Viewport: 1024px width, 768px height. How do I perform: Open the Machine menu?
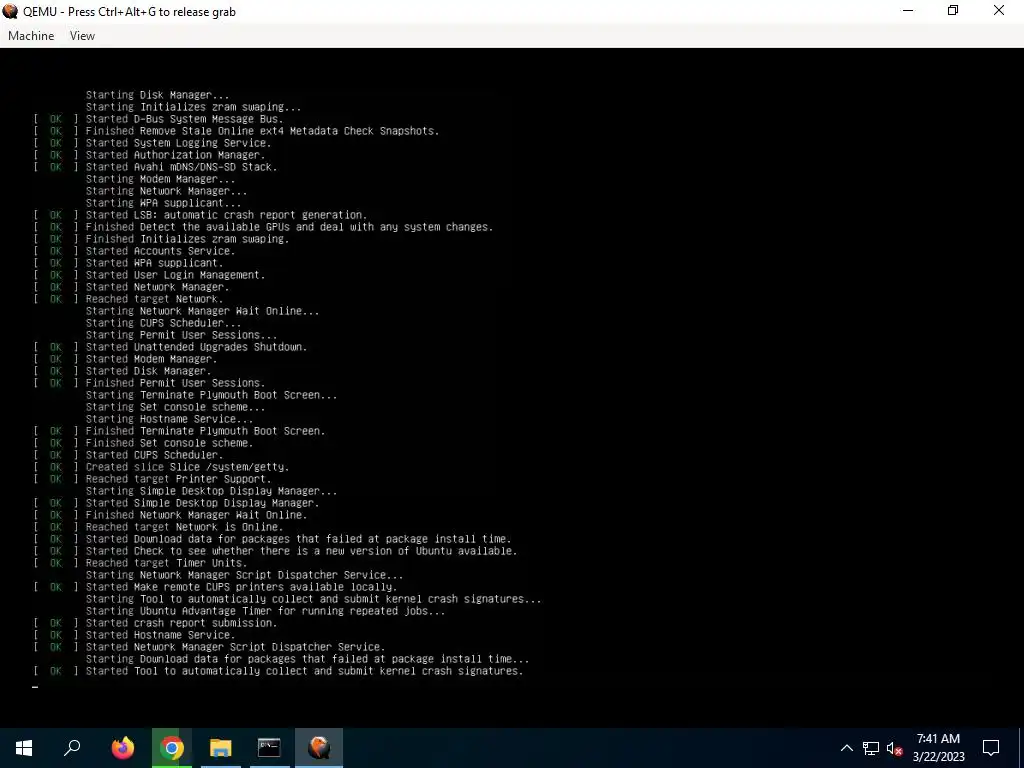(31, 36)
